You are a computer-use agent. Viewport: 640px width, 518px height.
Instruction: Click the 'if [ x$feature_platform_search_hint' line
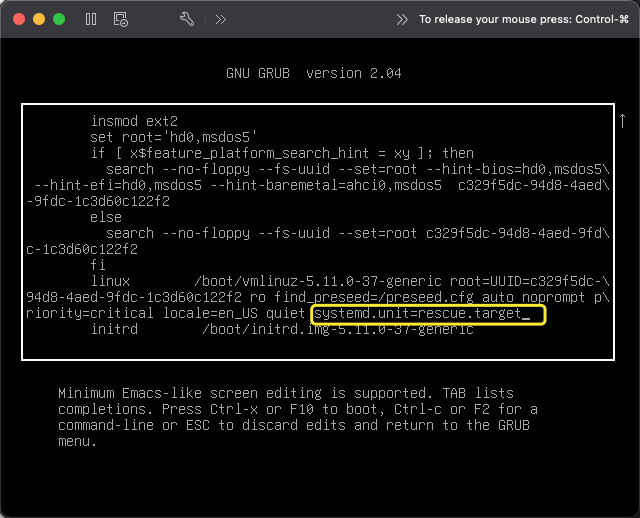[282, 153]
